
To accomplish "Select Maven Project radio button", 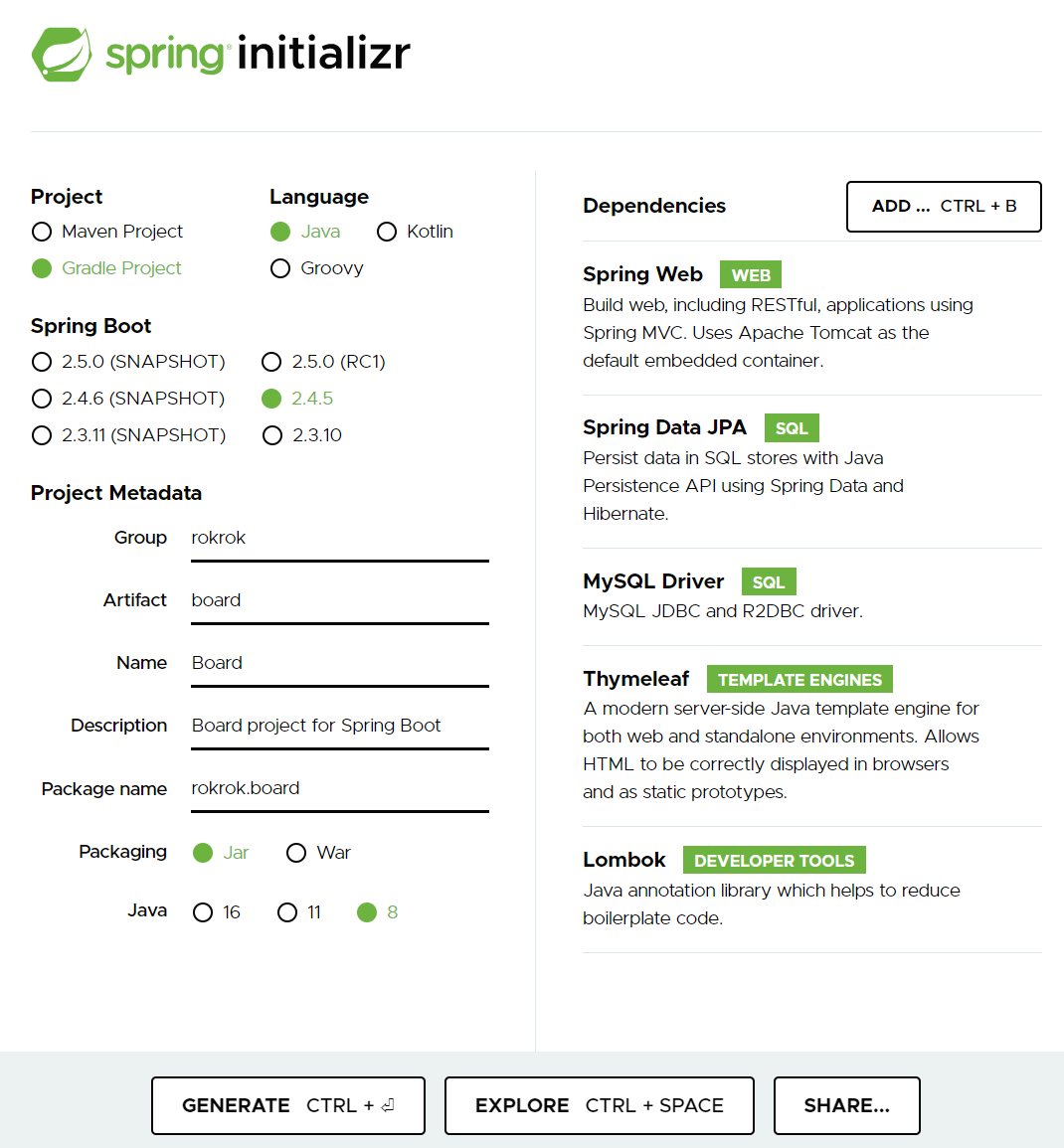I will (42, 233).
